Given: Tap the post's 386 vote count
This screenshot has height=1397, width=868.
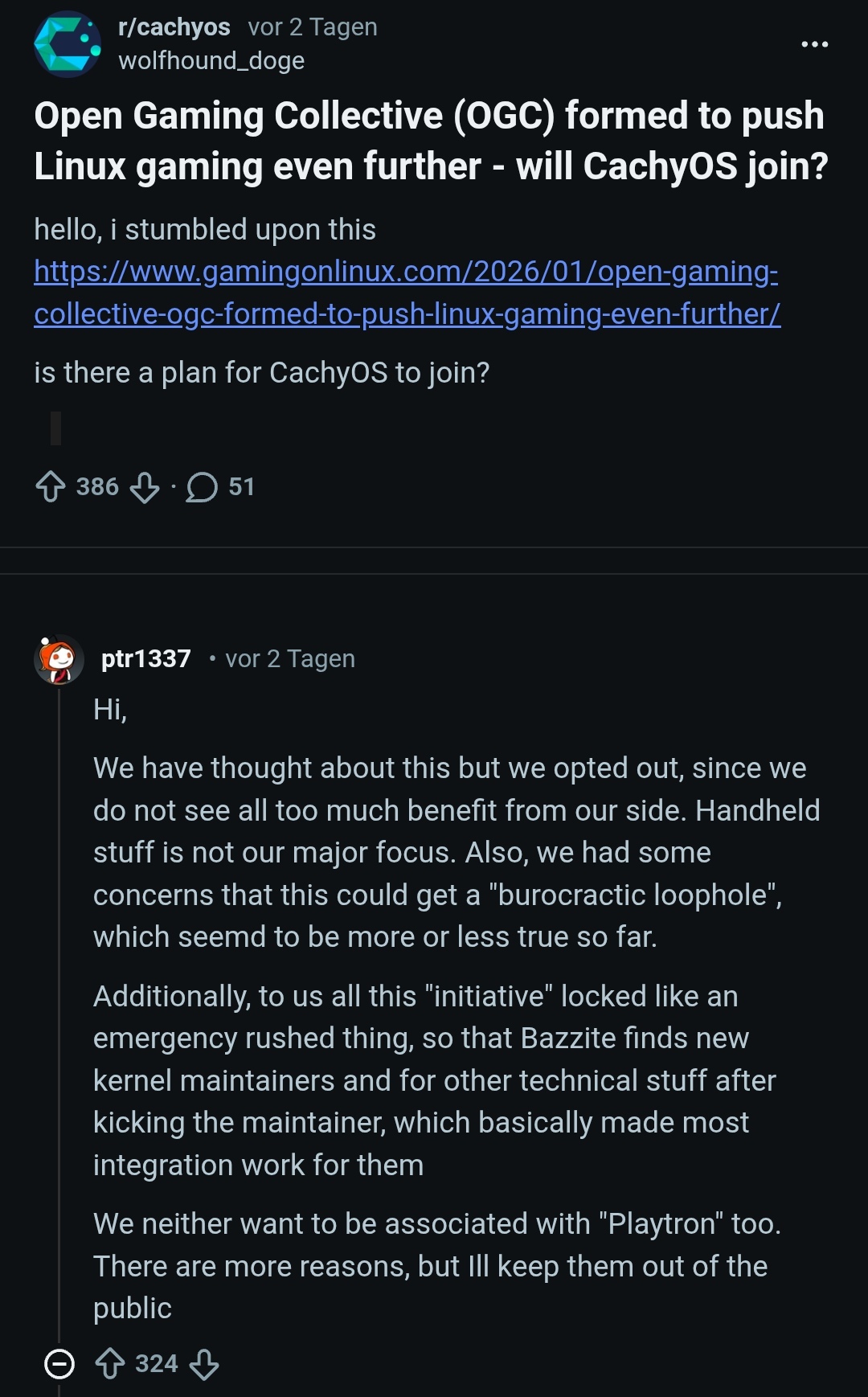Looking at the screenshot, I should click(97, 487).
